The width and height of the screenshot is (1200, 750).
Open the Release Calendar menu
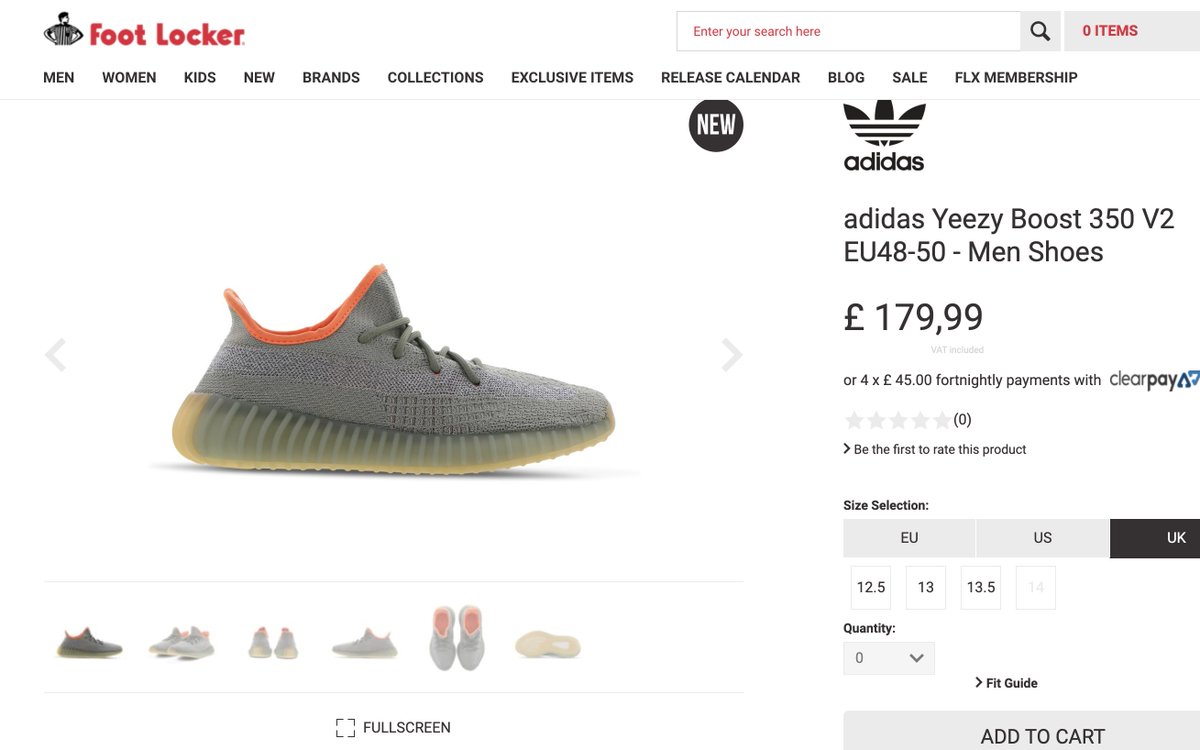click(x=730, y=77)
